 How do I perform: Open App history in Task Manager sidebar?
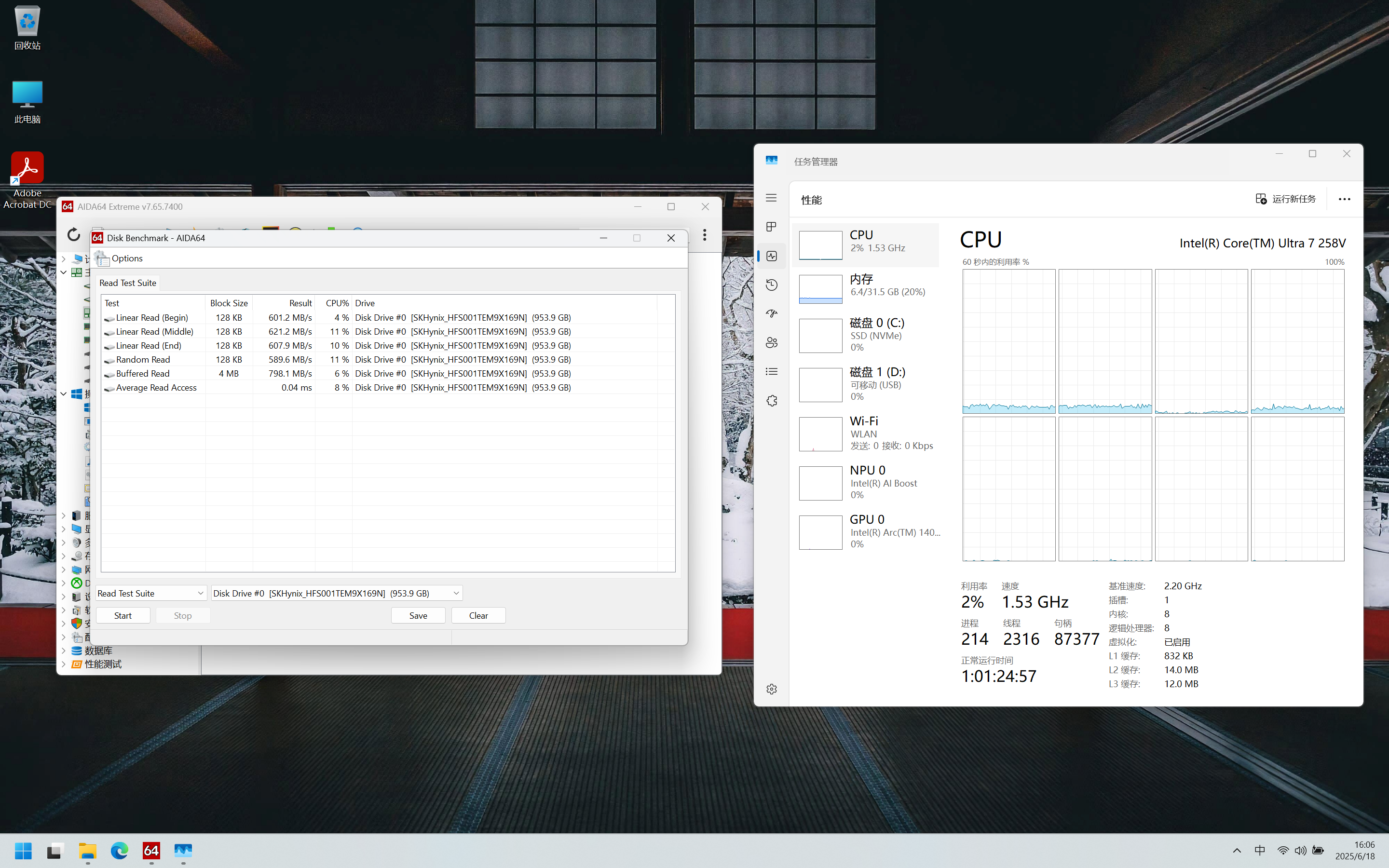(771, 285)
